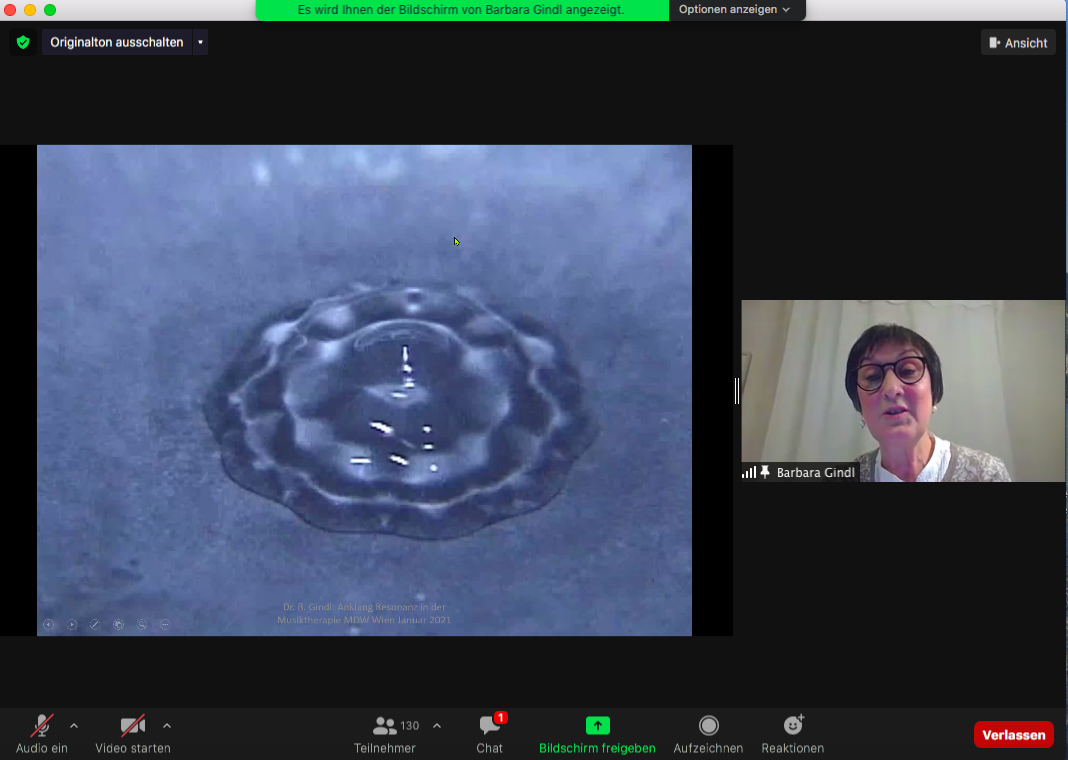This screenshot has width=1068, height=760.
Task: Open the Optionen anzeigen menu
Action: pos(735,10)
